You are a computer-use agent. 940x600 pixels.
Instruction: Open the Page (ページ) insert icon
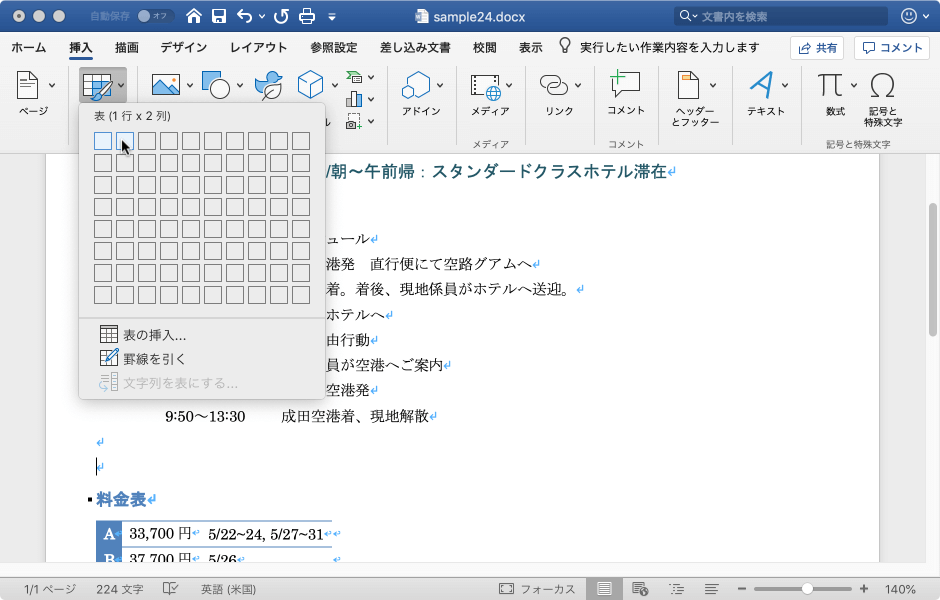tap(27, 85)
